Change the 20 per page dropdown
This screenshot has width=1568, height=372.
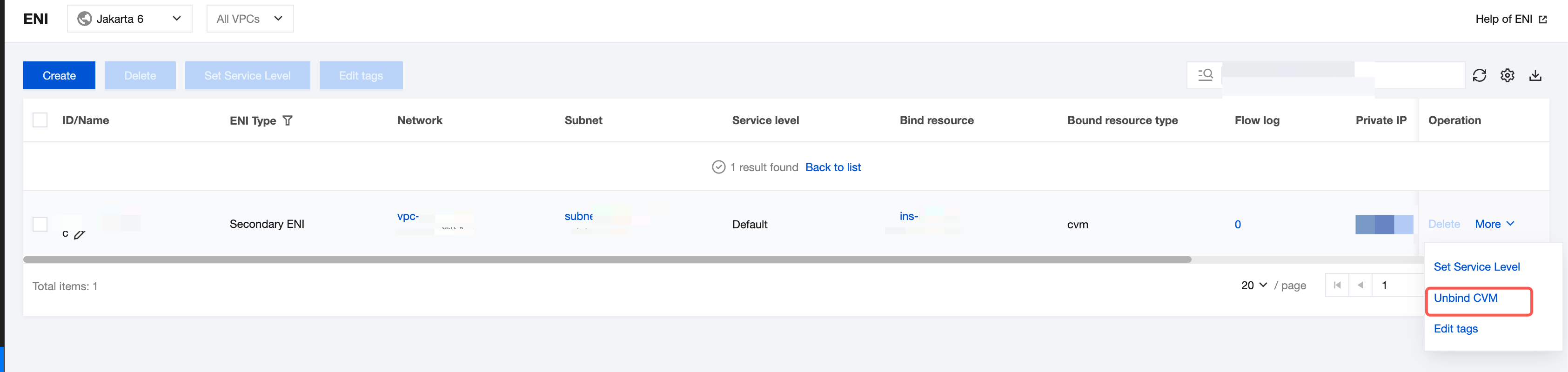tap(1254, 285)
